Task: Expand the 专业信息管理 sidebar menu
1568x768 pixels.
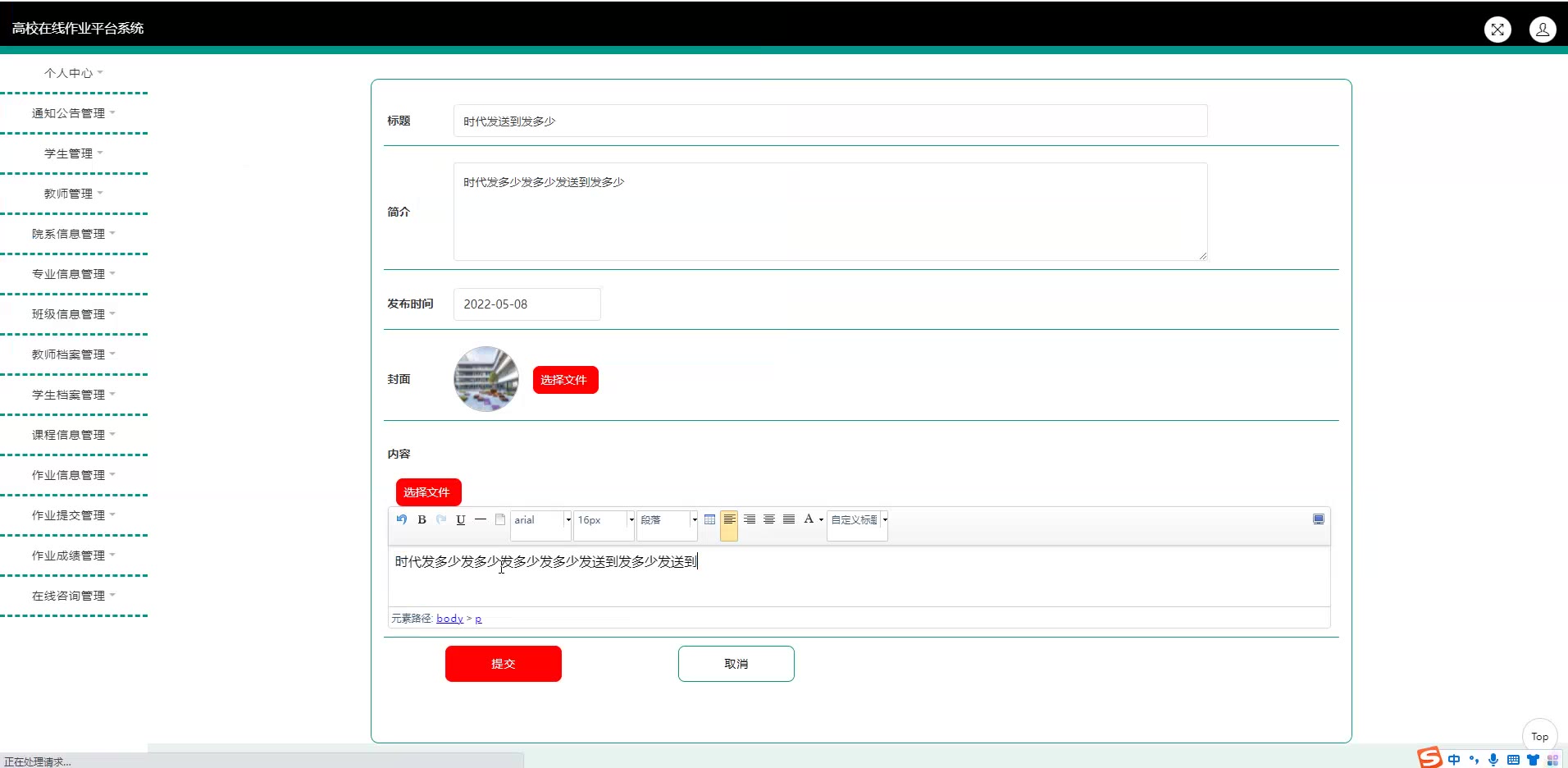Action: pyautogui.click(x=74, y=274)
